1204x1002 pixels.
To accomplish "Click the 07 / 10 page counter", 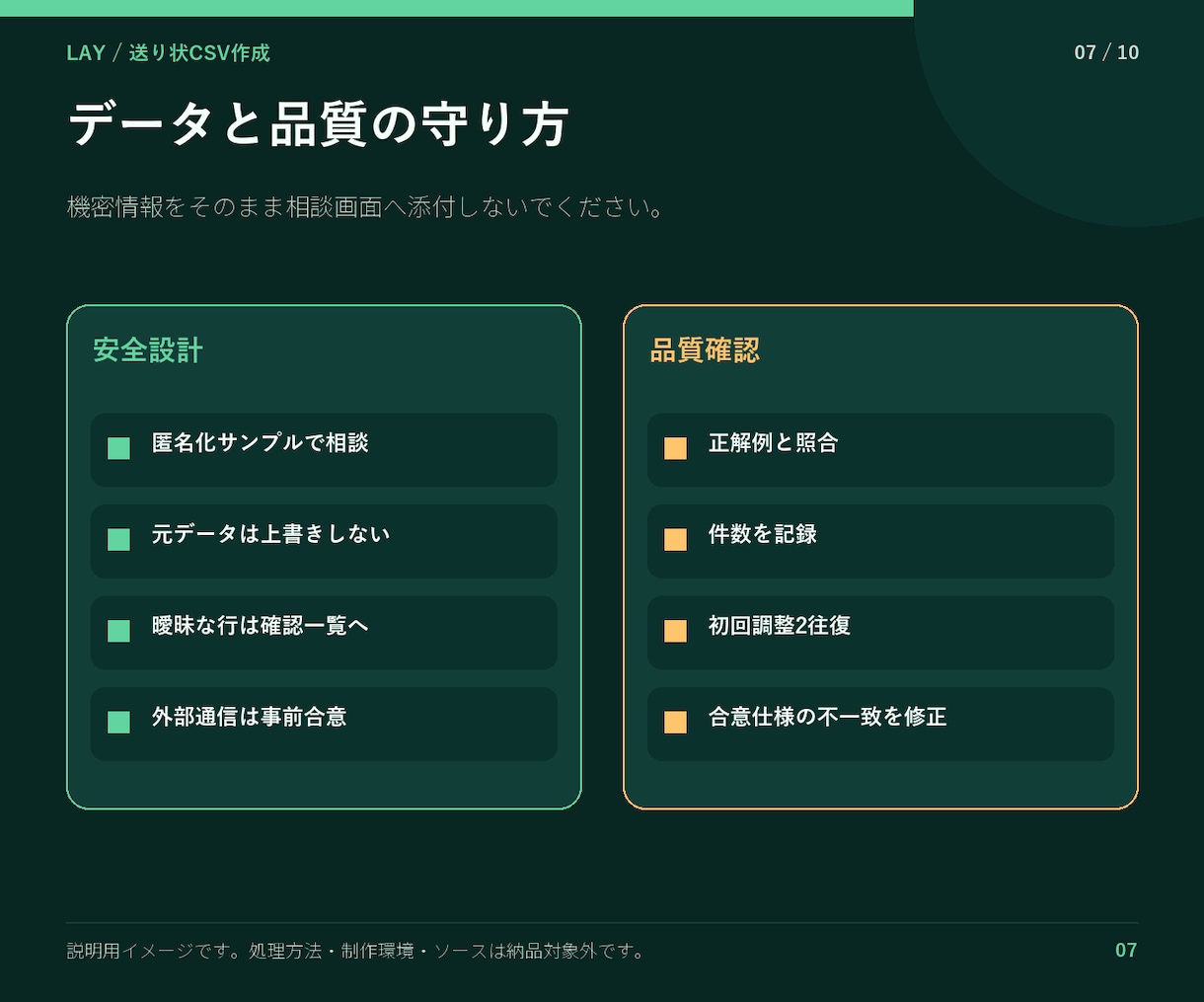I will point(1106,53).
